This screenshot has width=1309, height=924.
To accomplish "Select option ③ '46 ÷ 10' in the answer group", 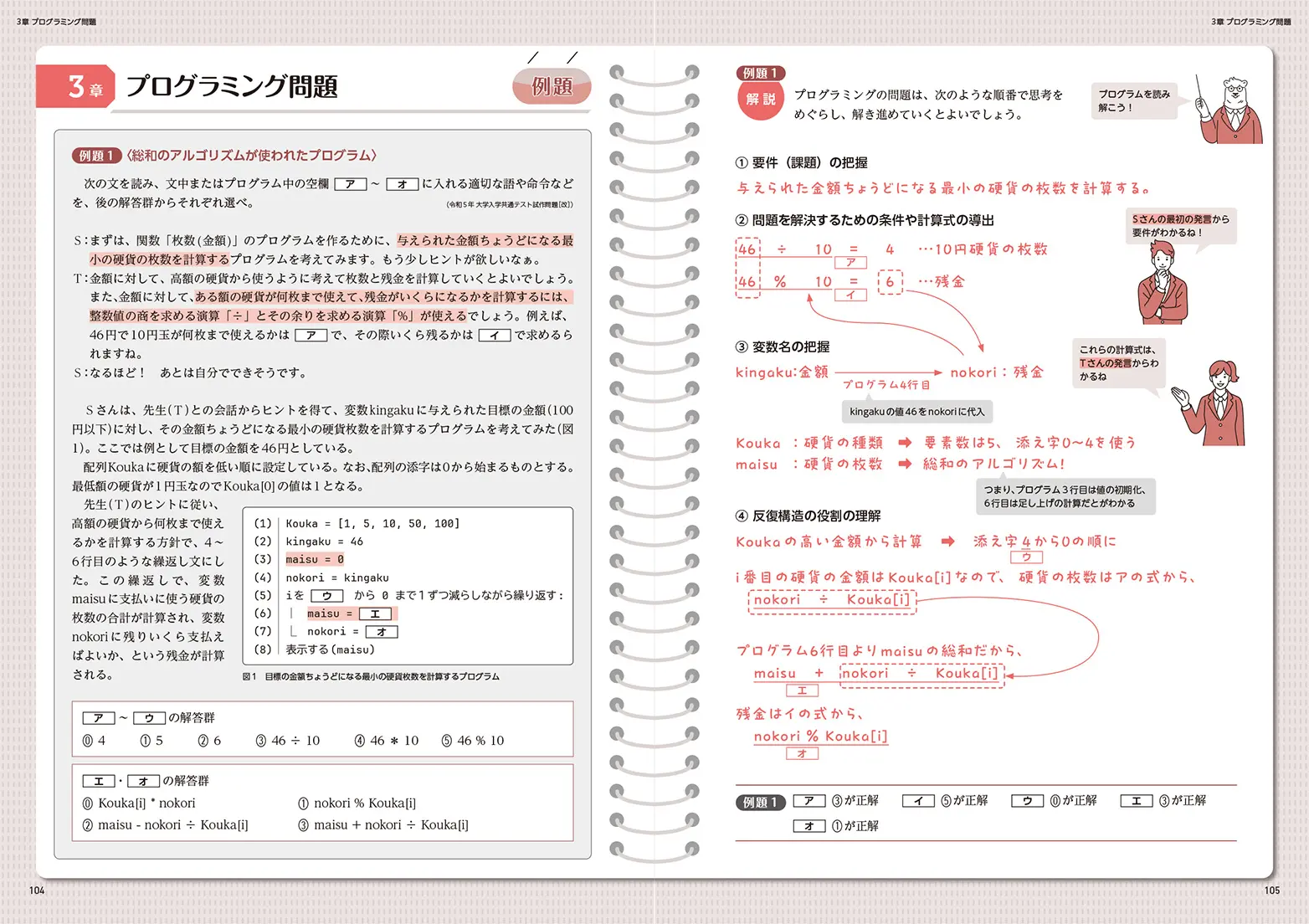I will [x=288, y=741].
